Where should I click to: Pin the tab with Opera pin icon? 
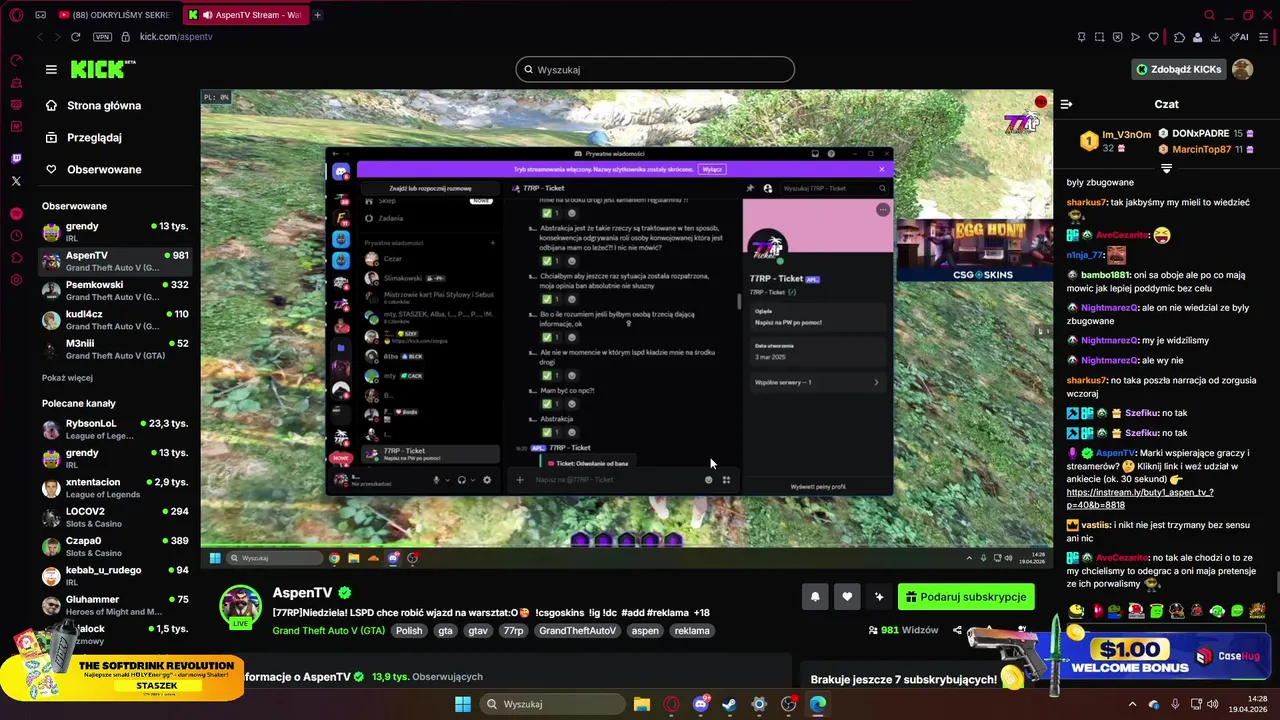tap(1081, 37)
